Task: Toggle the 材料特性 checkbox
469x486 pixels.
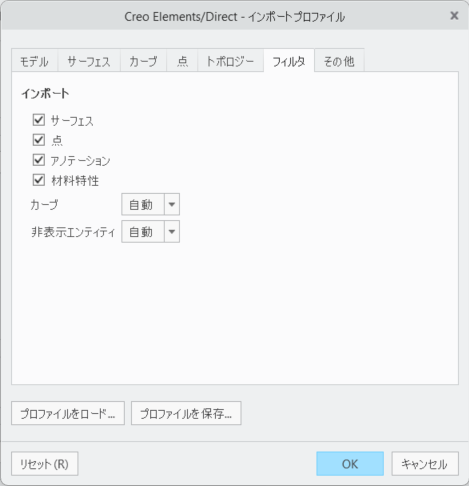Action: (39, 180)
